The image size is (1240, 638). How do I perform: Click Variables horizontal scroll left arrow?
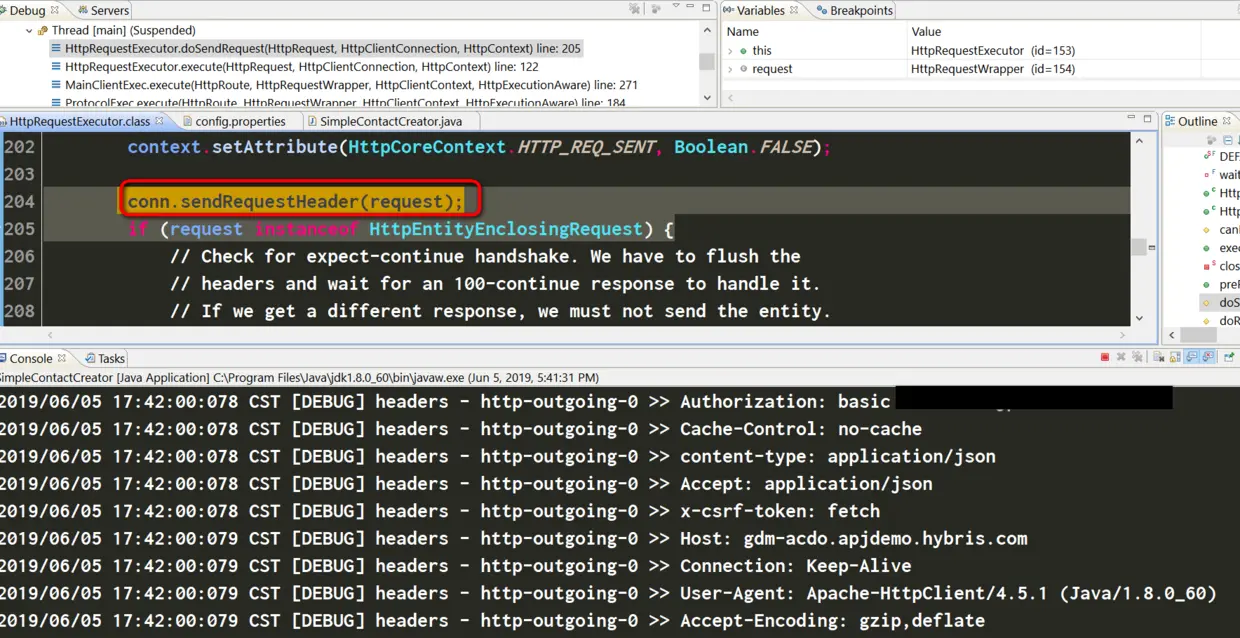731,98
